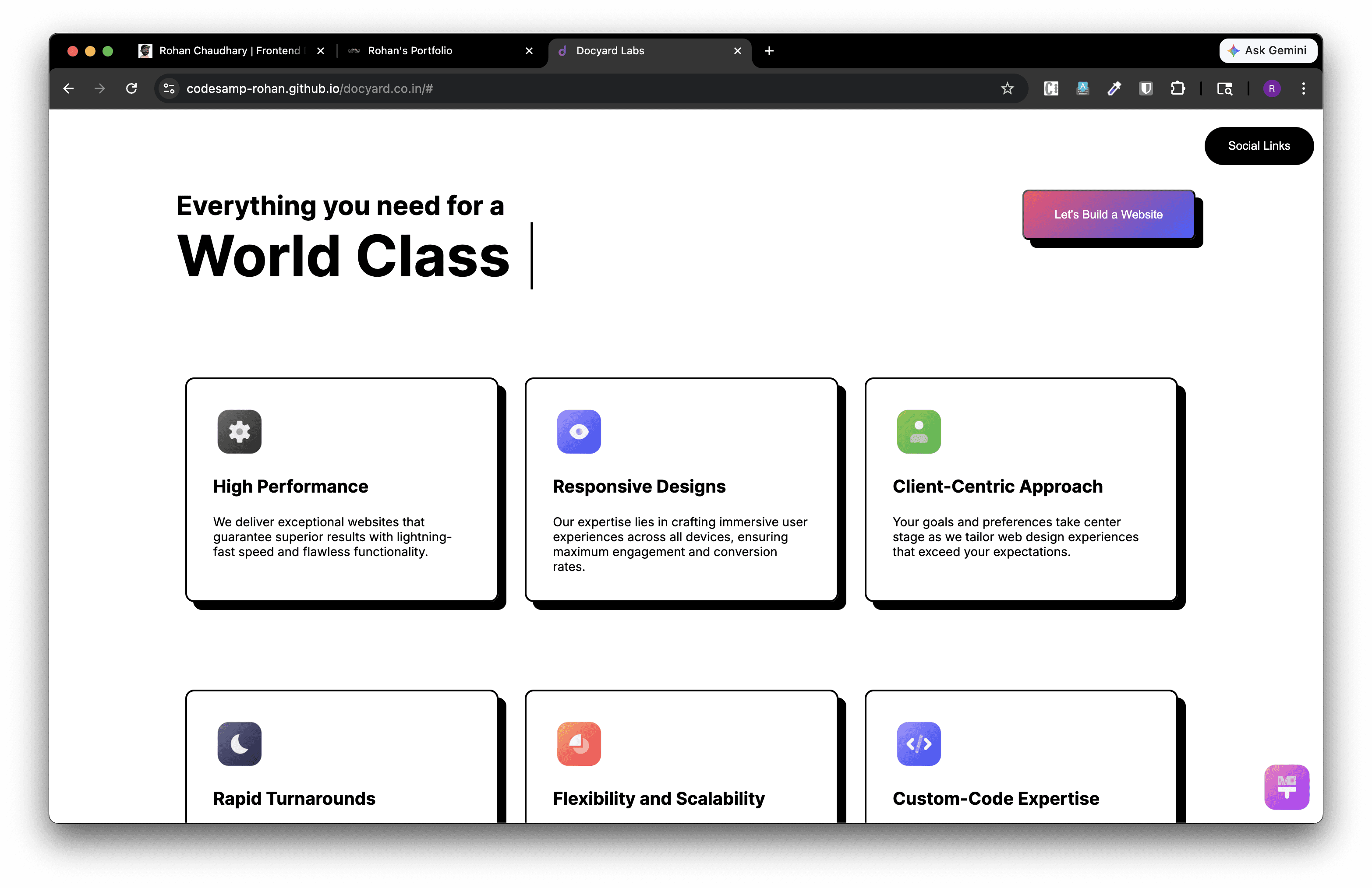Close the Docyard Labs tab
This screenshot has width=1372, height=888.
click(x=737, y=51)
